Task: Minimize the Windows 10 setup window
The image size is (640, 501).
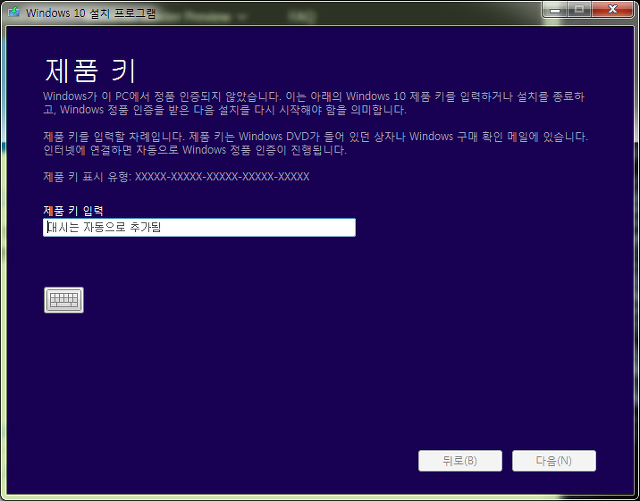Action: (555, 9)
